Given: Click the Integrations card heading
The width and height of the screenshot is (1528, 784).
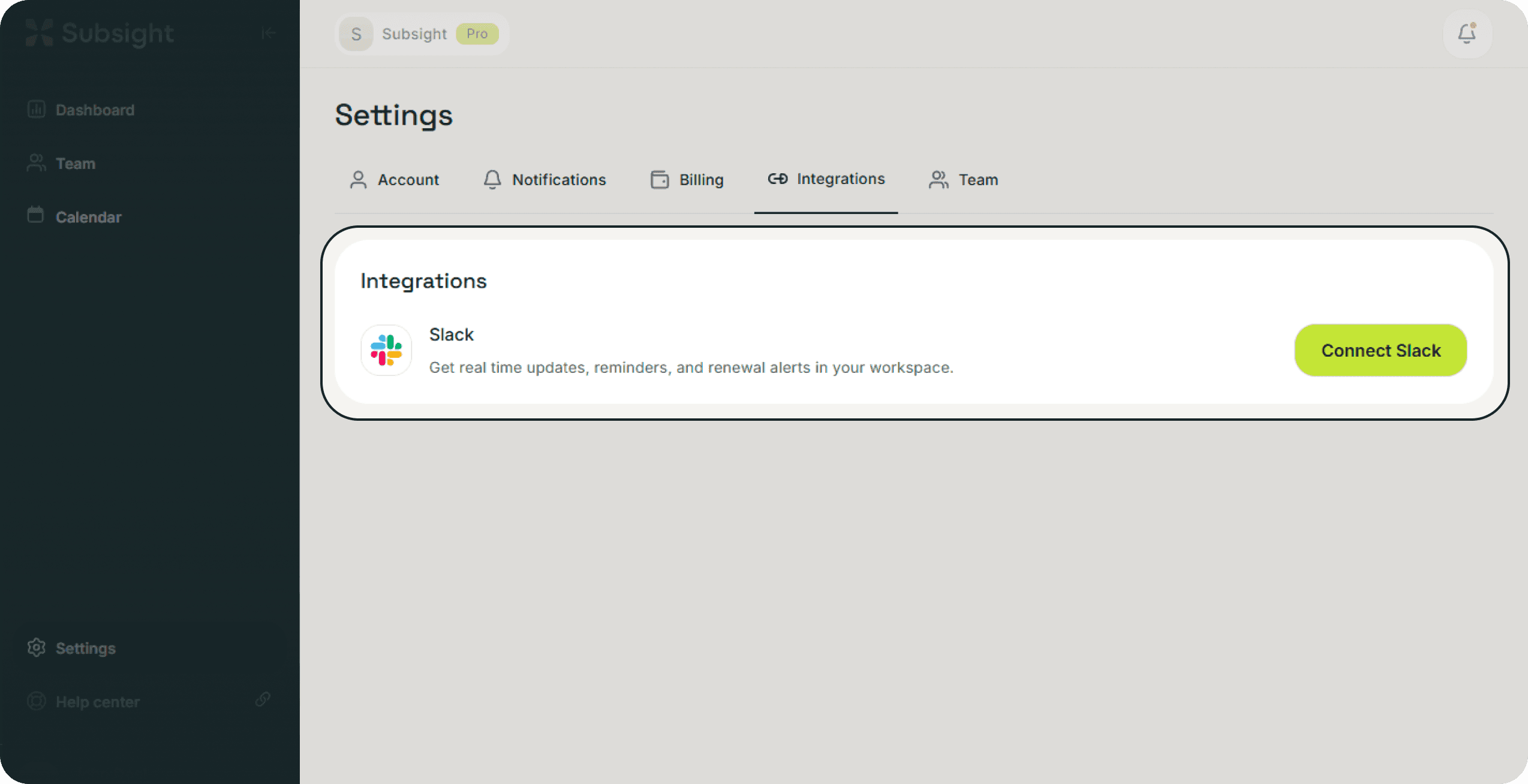Looking at the screenshot, I should click(x=423, y=281).
